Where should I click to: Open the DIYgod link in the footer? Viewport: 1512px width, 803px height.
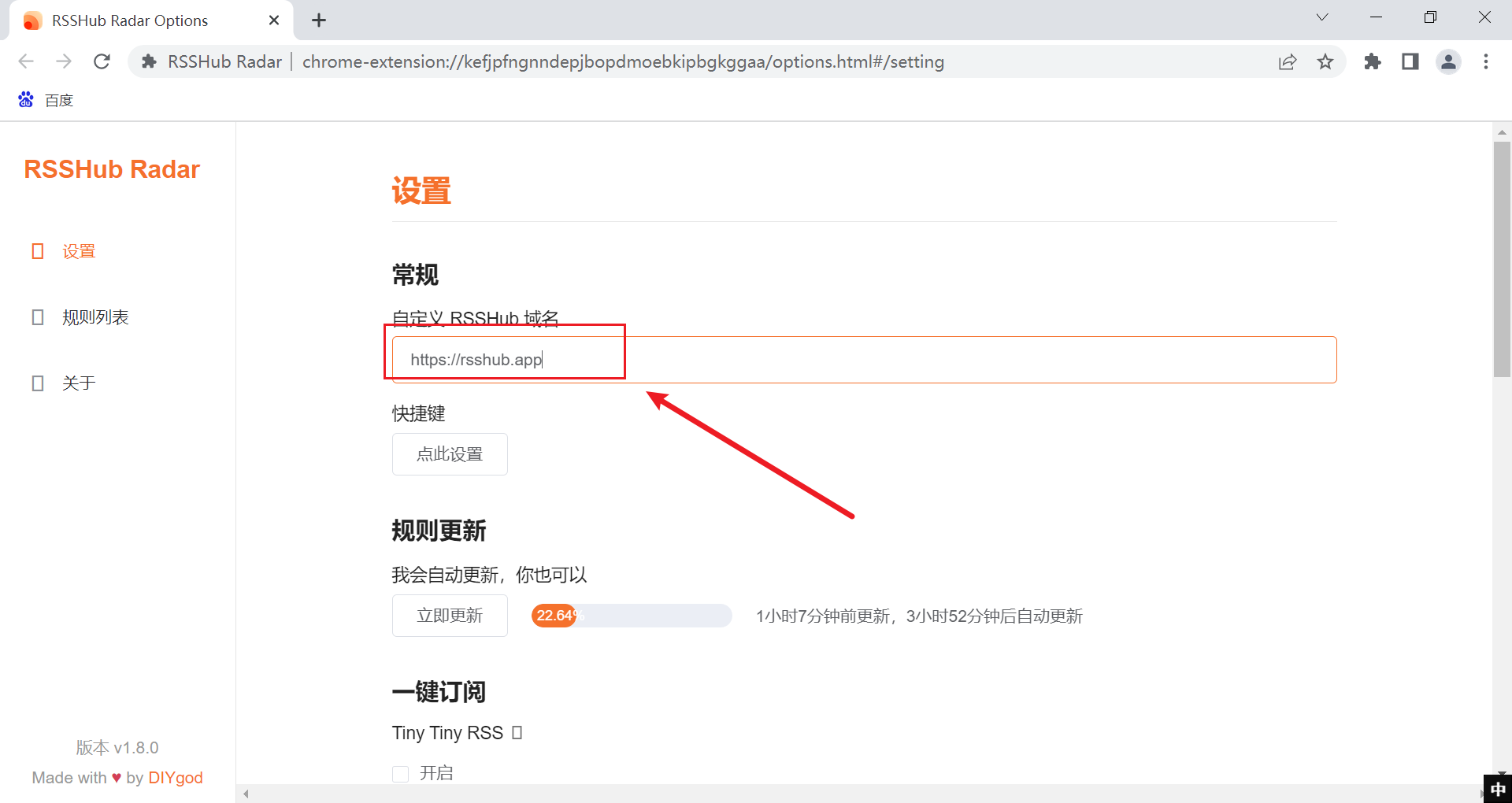tap(176, 778)
